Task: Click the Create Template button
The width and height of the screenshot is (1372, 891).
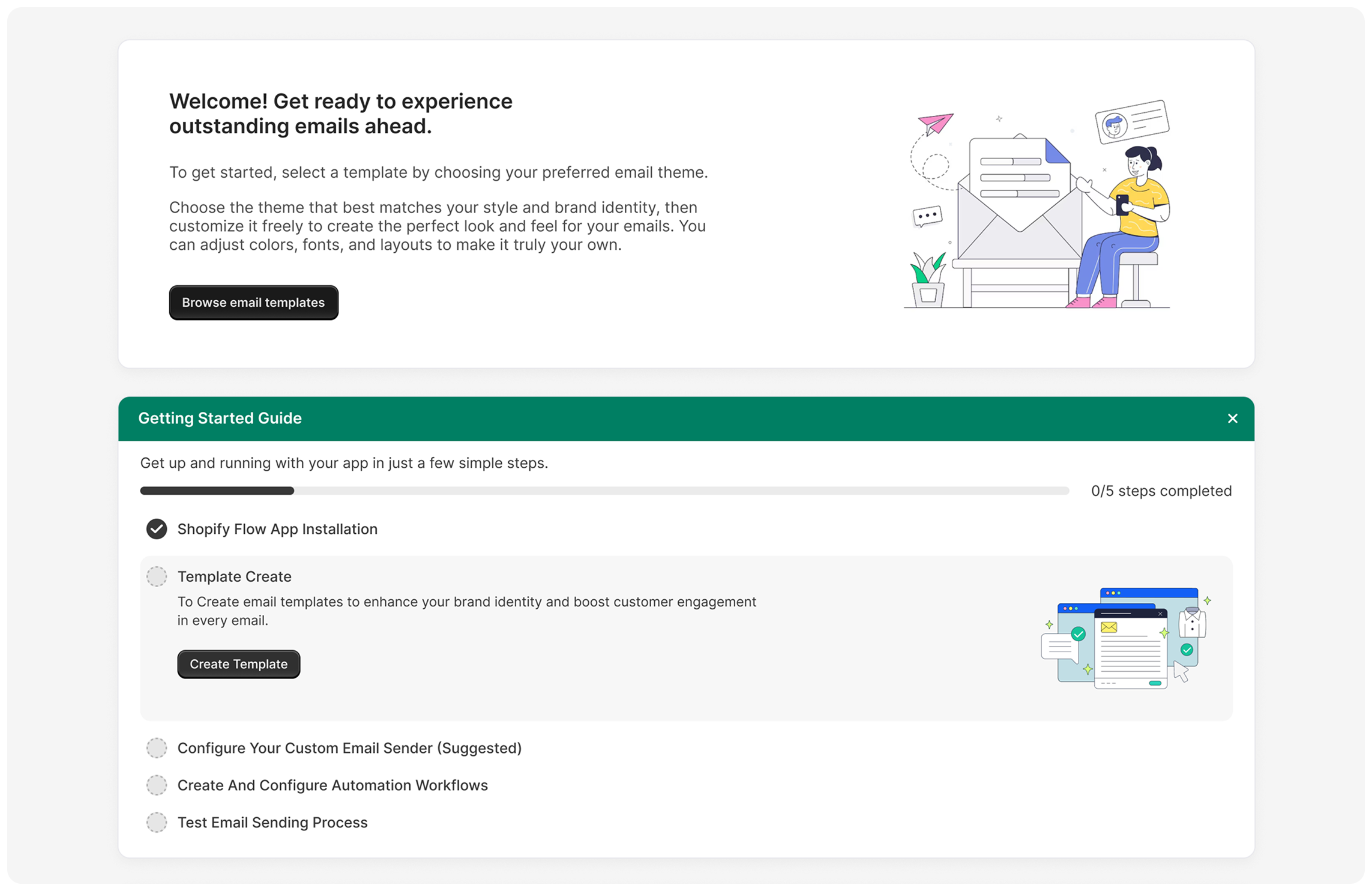Action: (x=238, y=664)
